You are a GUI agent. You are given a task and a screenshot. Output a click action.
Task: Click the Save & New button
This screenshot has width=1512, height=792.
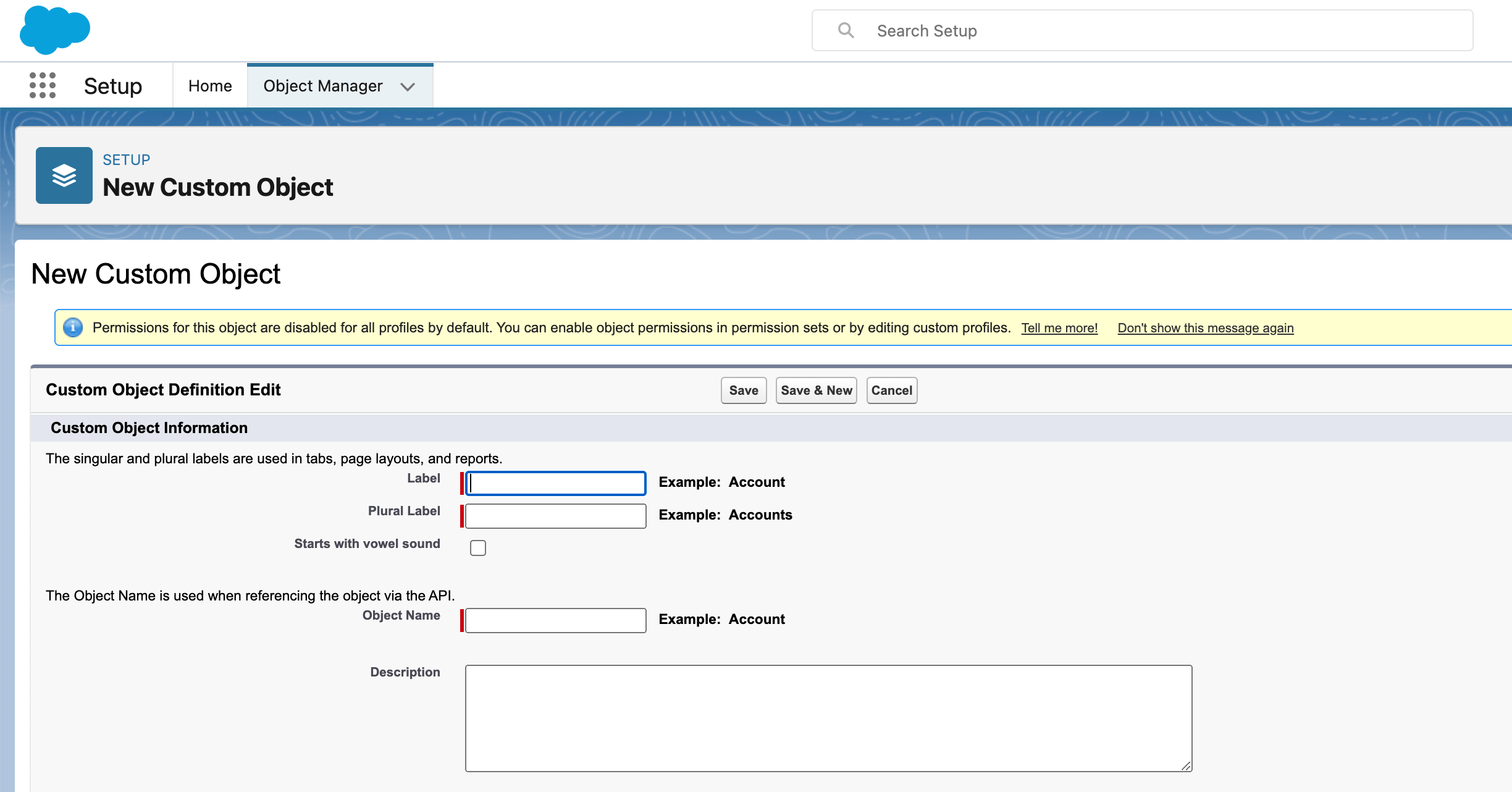tap(817, 389)
